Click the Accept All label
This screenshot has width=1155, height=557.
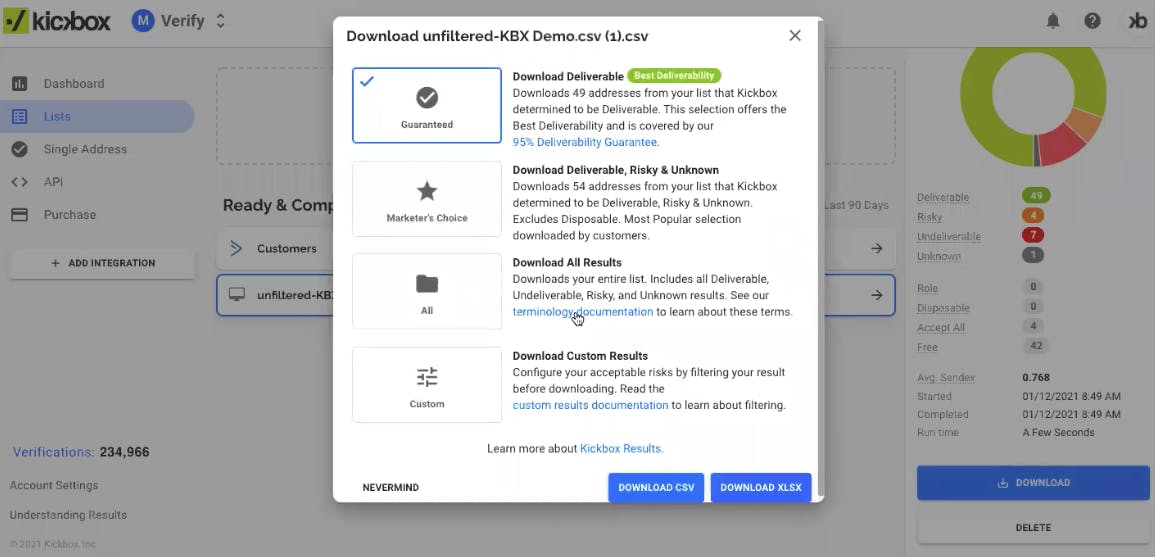pyautogui.click(x=941, y=328)
